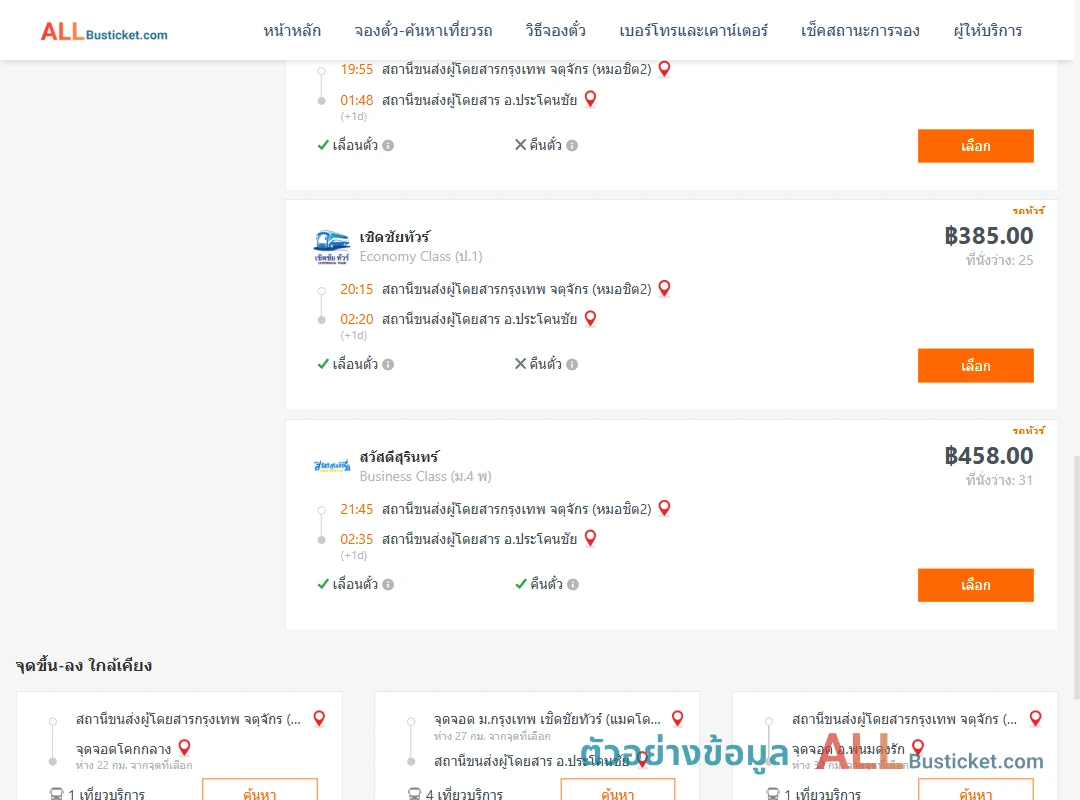Click the ฿385.00 price
This screenshot has height=800, width=1080.
988,236
